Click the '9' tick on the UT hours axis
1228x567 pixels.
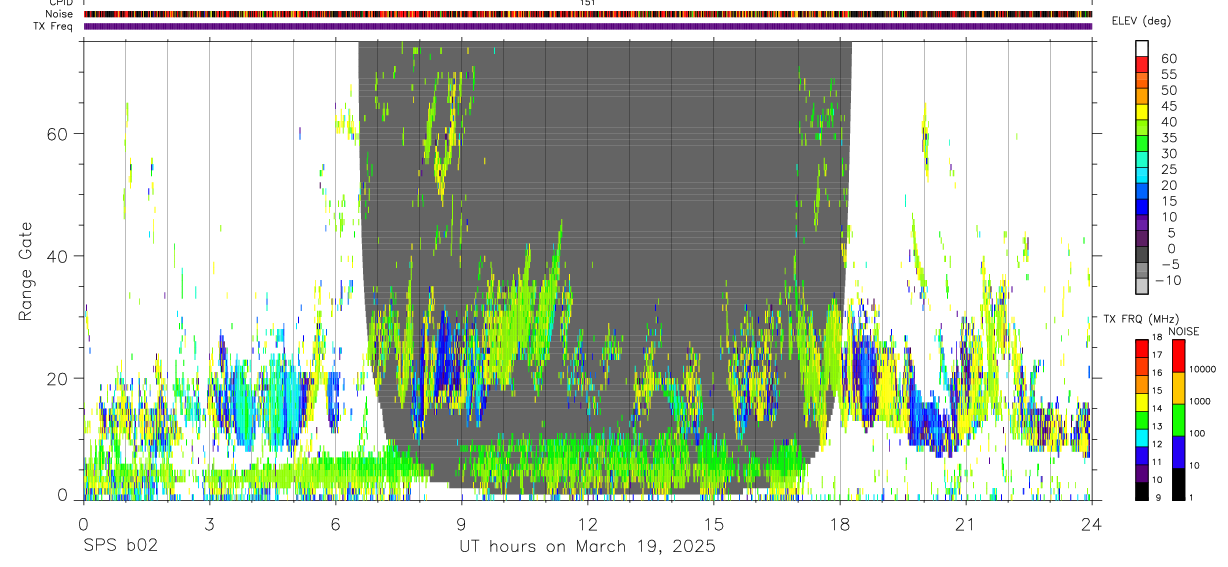coord(461,524)
